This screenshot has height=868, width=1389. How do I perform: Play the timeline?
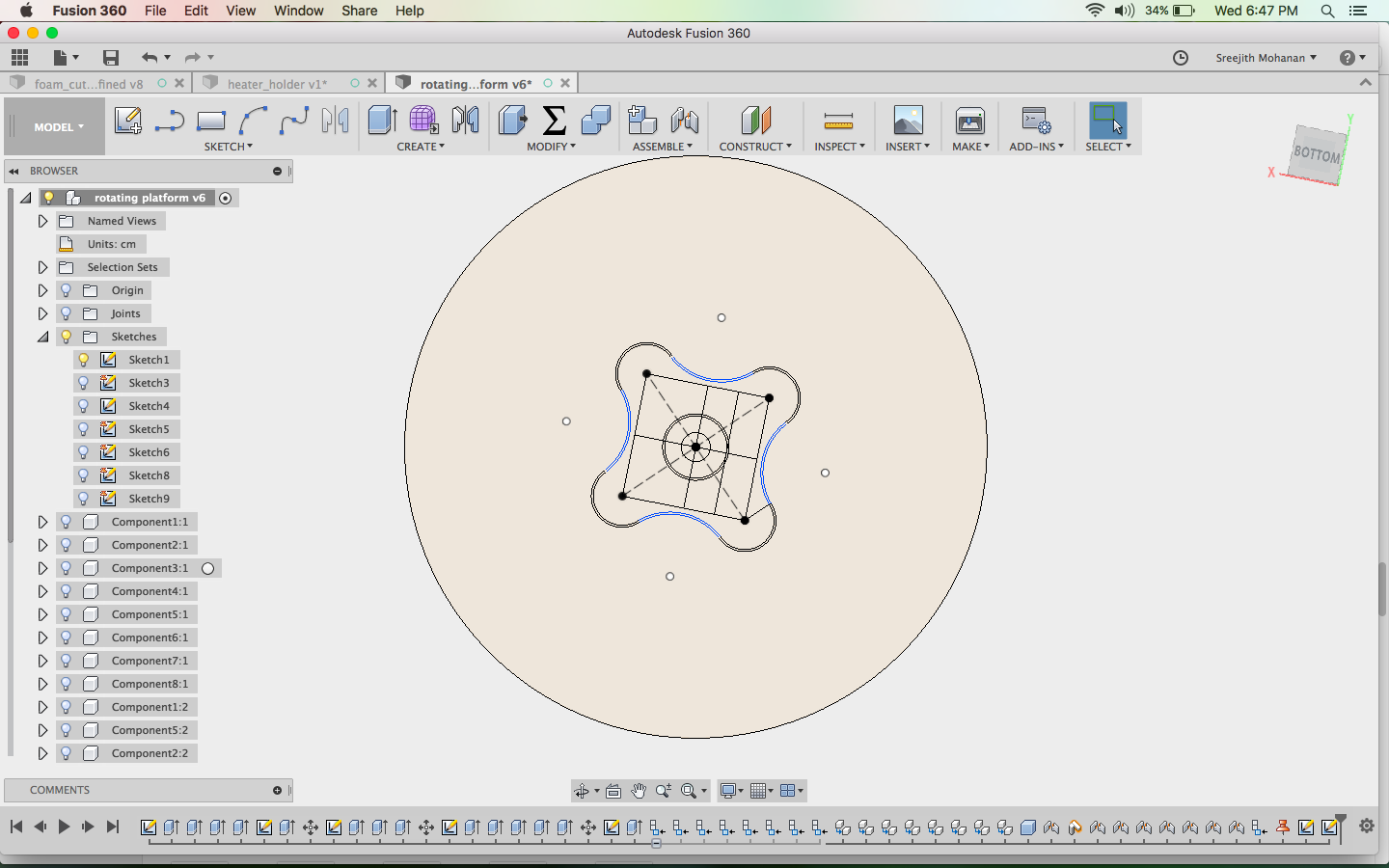click(64, 827)
